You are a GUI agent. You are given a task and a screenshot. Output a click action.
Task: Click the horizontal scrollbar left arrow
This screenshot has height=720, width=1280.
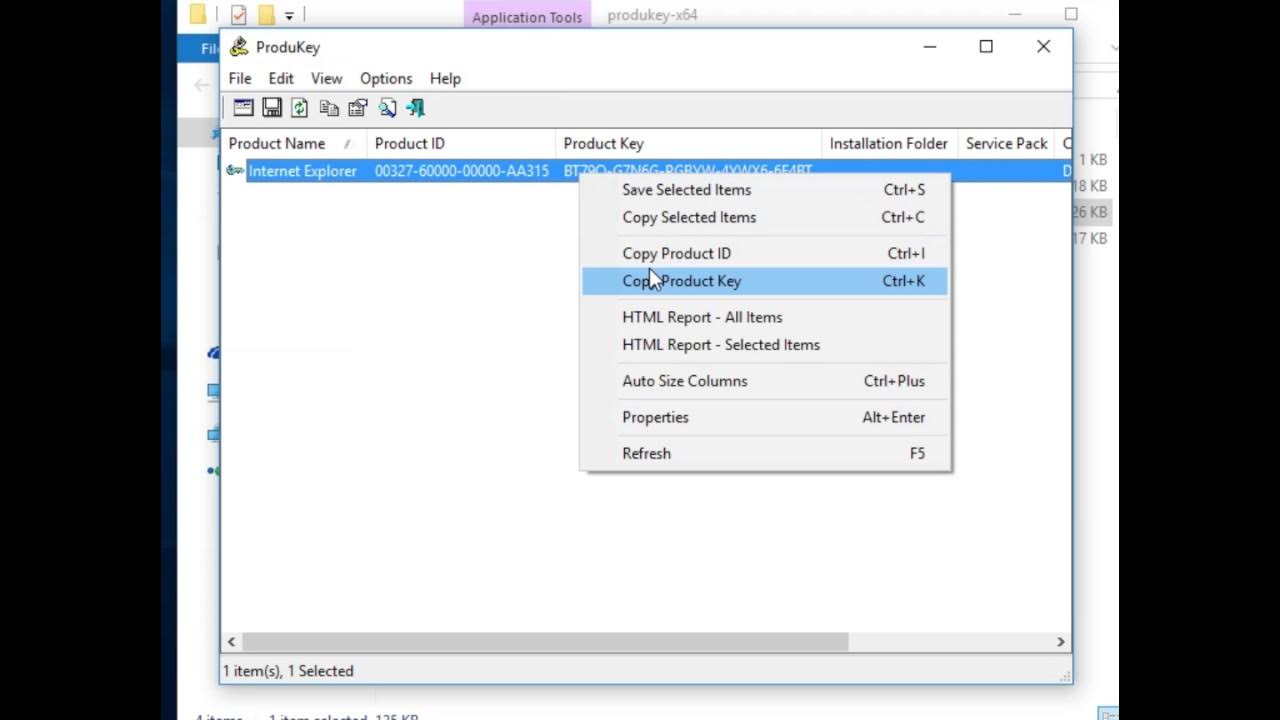click(x=232, y=642)
